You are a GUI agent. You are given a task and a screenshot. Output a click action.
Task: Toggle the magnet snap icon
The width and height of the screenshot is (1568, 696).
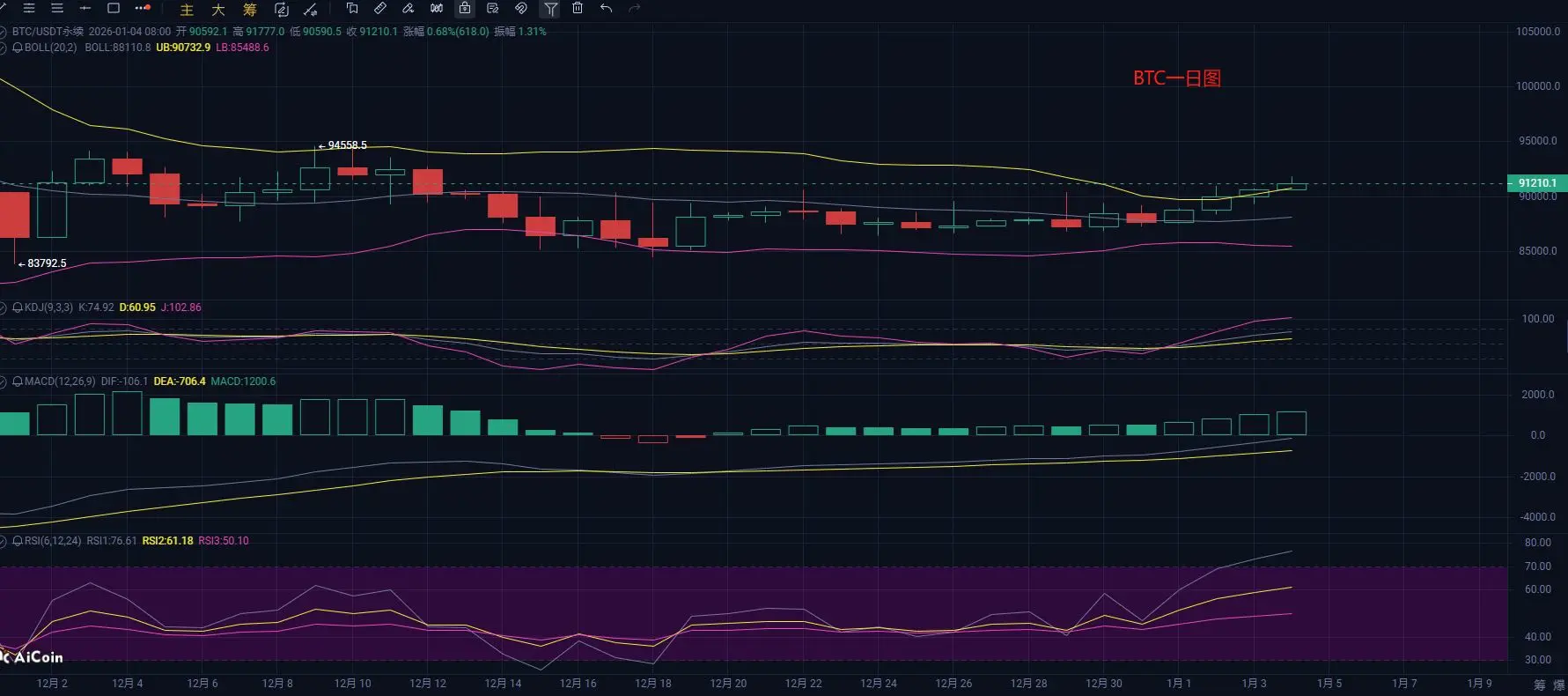pos(521,8)
